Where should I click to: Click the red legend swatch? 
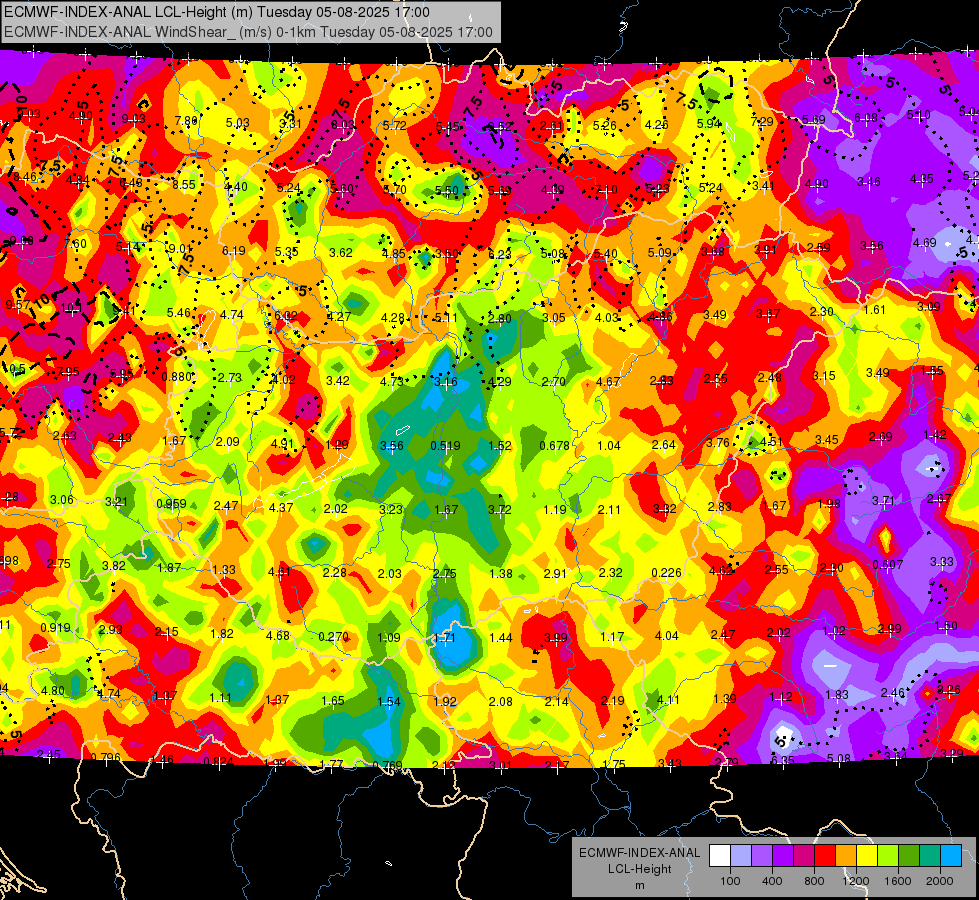[x=825, y=856]
